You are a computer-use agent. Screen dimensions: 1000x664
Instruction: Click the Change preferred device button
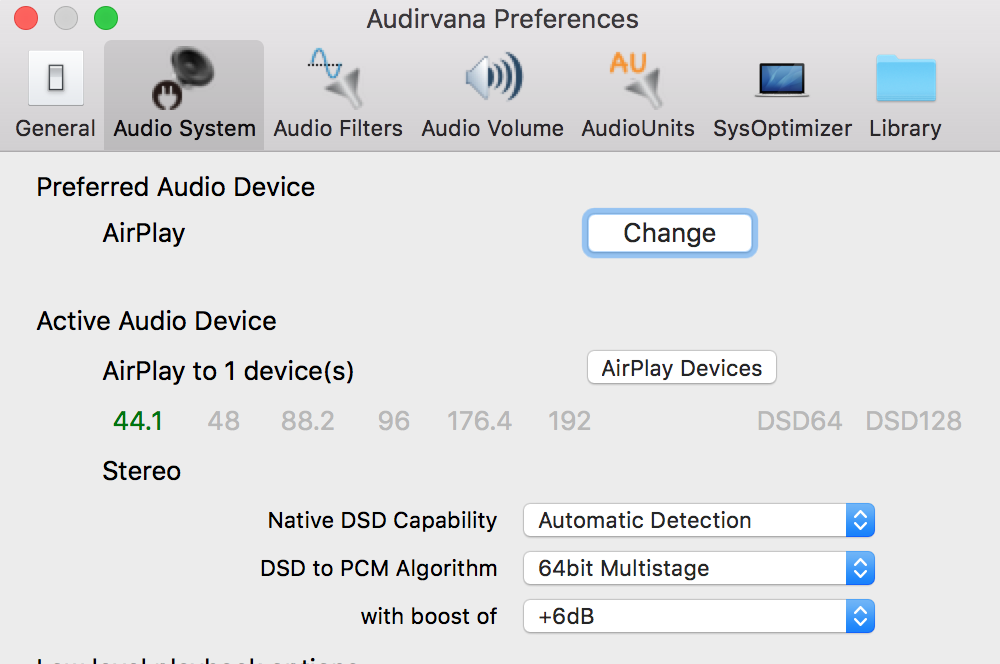(669, 233)
